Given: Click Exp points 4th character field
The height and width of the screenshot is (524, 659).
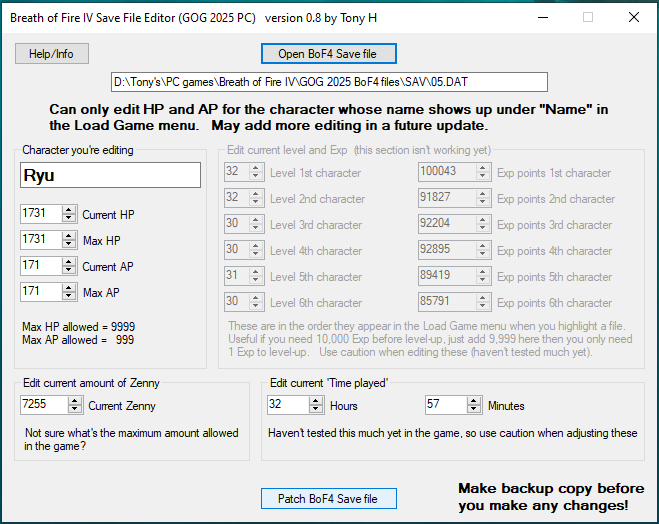Looking at the screenshot, I should coord(455,250).
